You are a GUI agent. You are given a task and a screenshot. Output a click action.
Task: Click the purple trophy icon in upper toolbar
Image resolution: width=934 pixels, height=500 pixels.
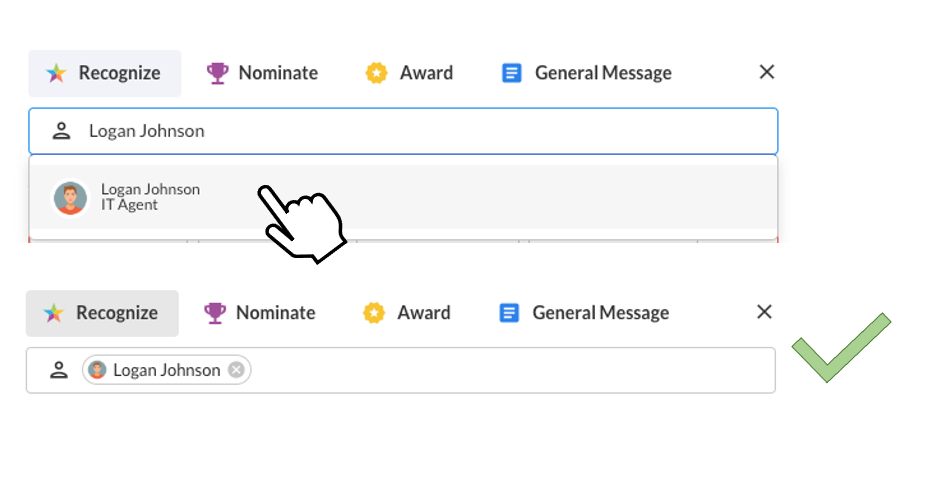click(x=217, y=73)
